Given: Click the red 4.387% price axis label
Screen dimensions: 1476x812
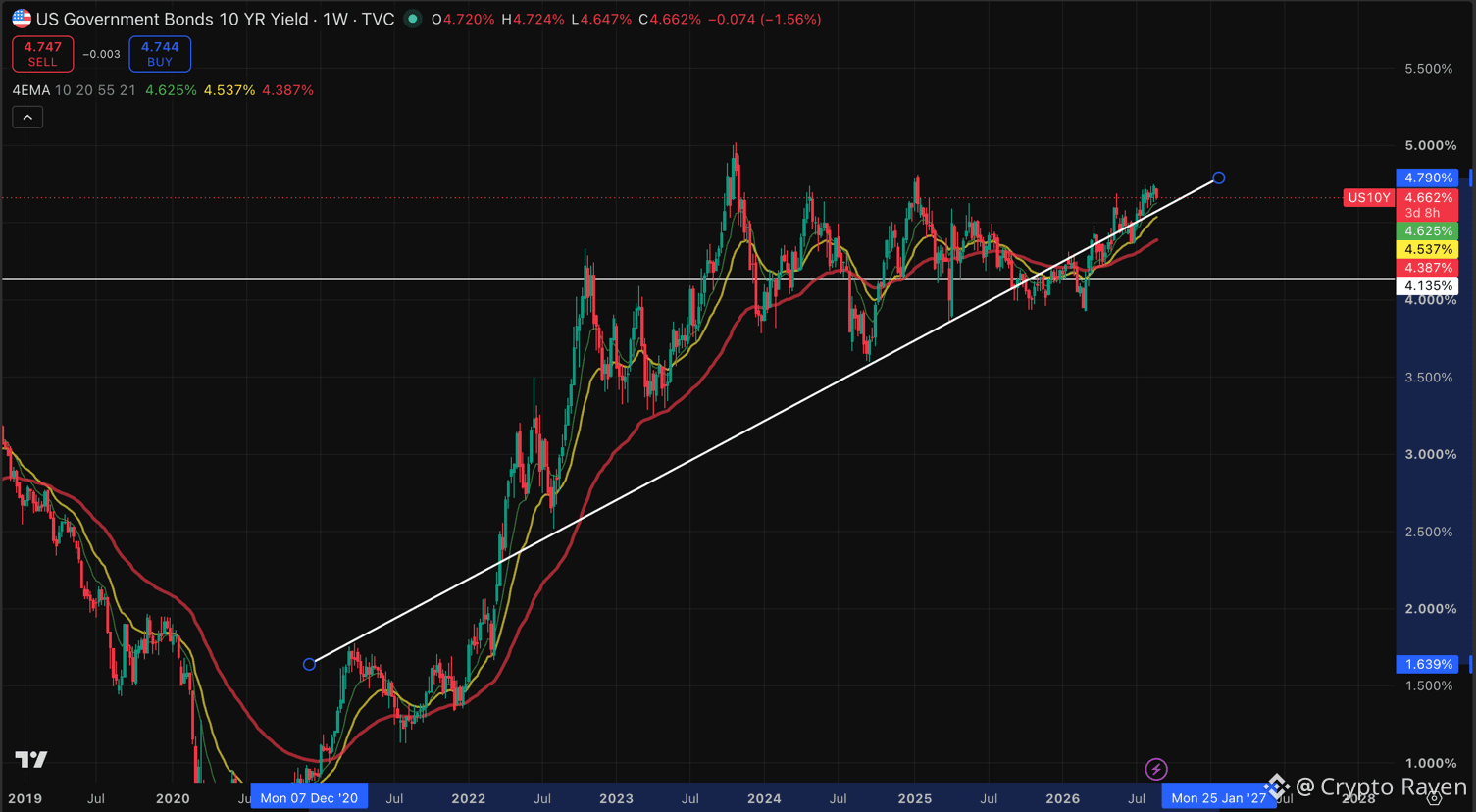Looking at the screenshot, I should (x=1427, y=268).
